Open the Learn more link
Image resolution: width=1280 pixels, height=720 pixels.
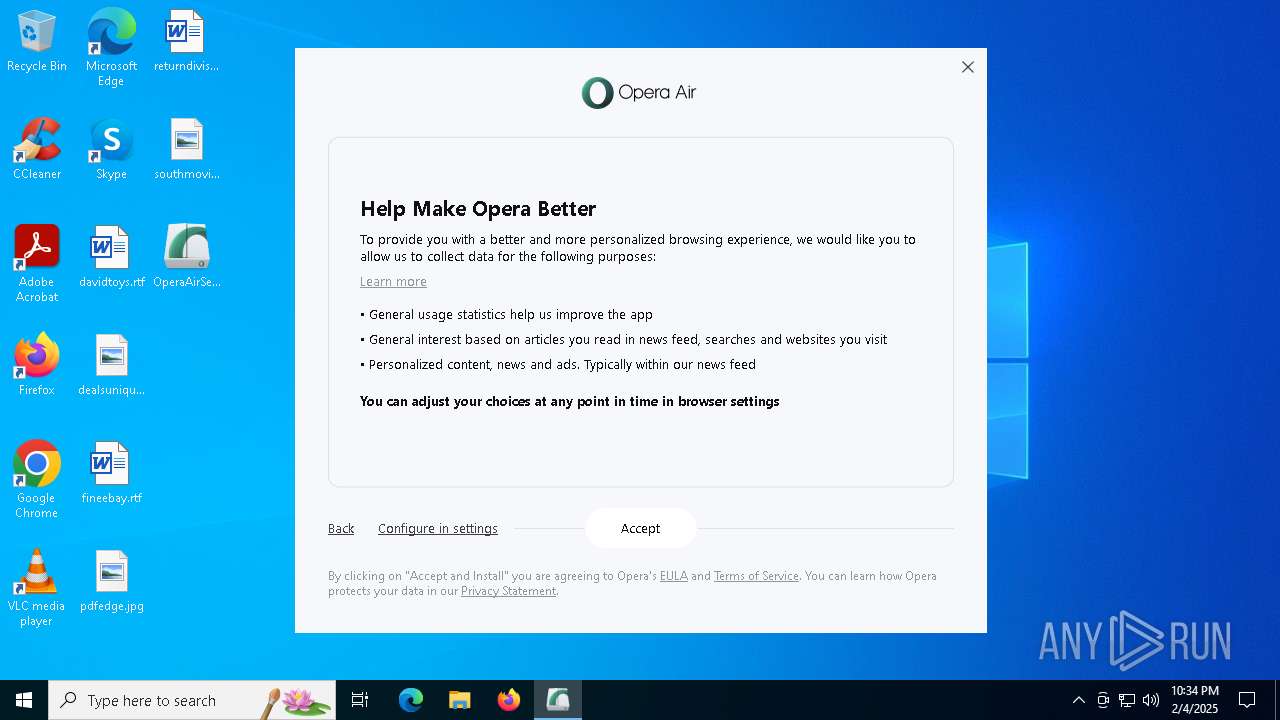click(393, 282)
